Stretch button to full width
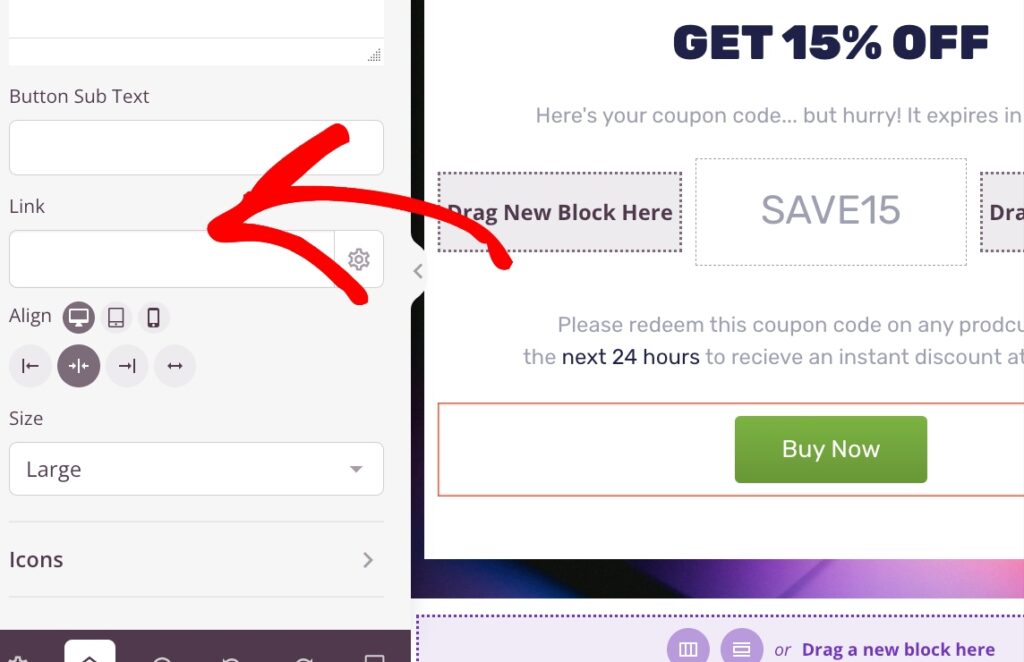Image resolution: width=1024 pixels, height=662 pixels. pos(175,366)
